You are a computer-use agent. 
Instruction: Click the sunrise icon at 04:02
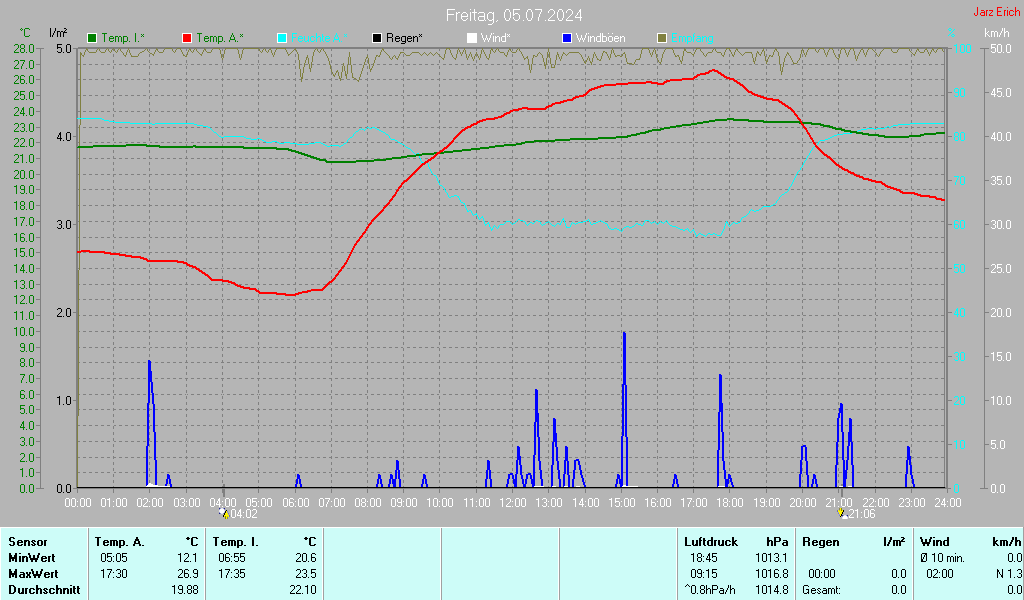[x=224, y=513]
